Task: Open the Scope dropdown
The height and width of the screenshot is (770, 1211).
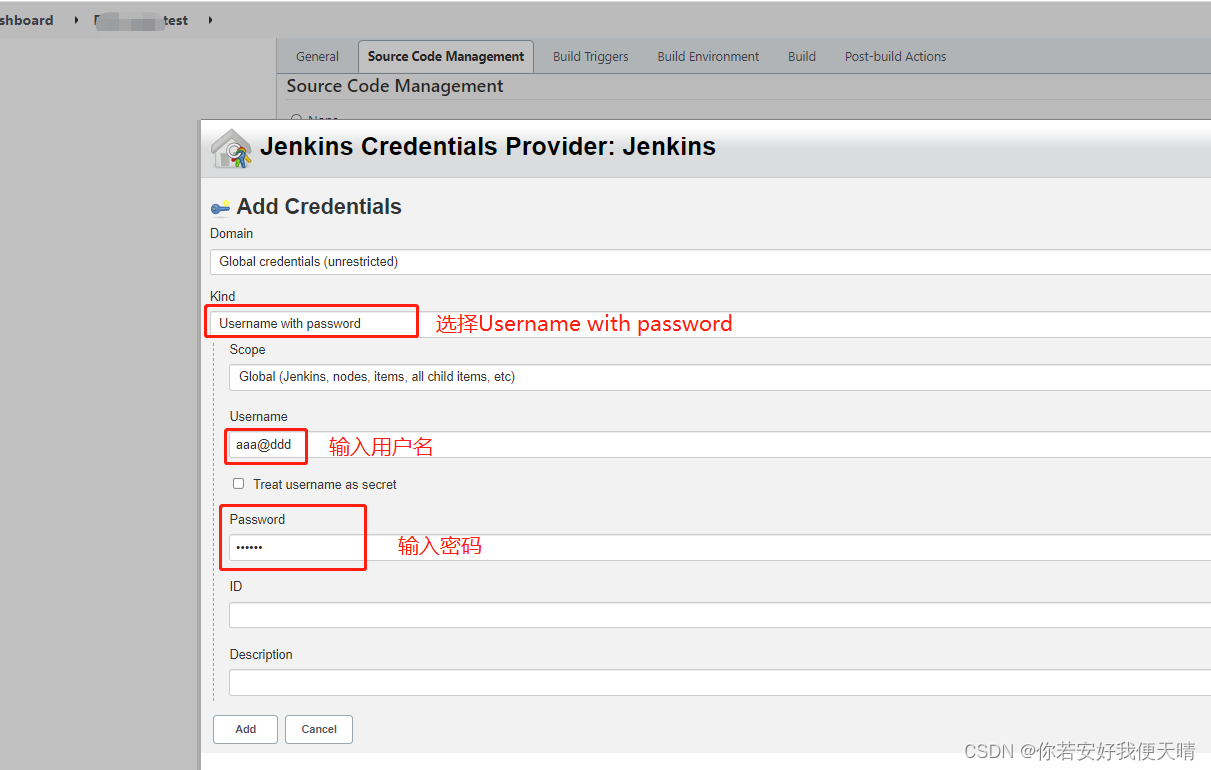Action: 720,377
